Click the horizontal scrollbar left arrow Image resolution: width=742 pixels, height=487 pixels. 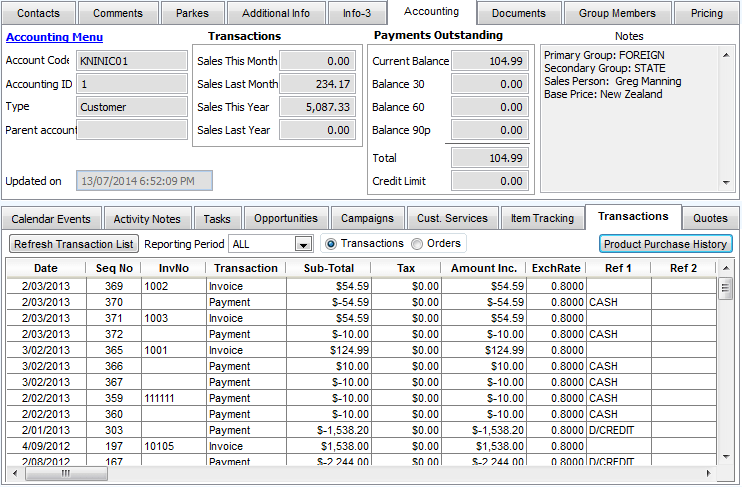click(x=15, y=473)
